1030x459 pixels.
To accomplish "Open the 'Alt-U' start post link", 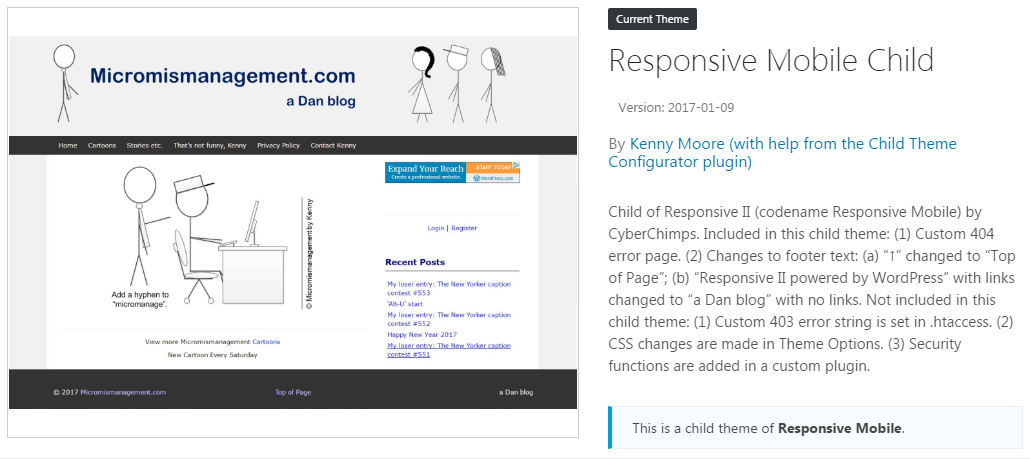I will click(405, 304).
